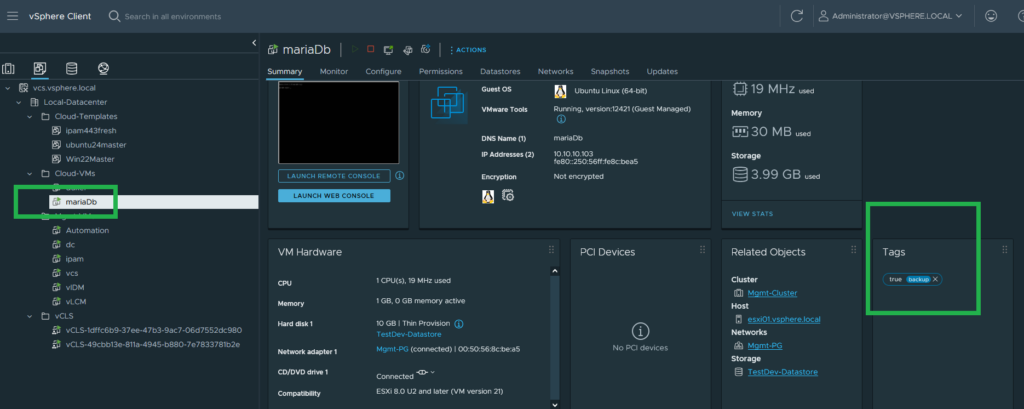This screenshot has width=1024, height=409.
Task: Click Edit Settings icon in mariaDb toolbar
Action: point(407,50)
